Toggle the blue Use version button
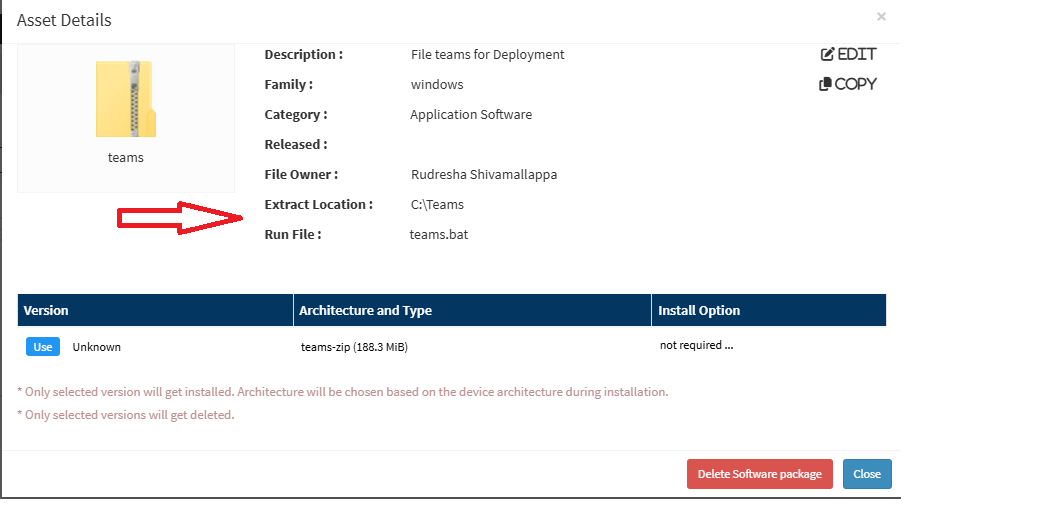The width and height of the screenshot is (1040, 523). [x=43, y=347]
